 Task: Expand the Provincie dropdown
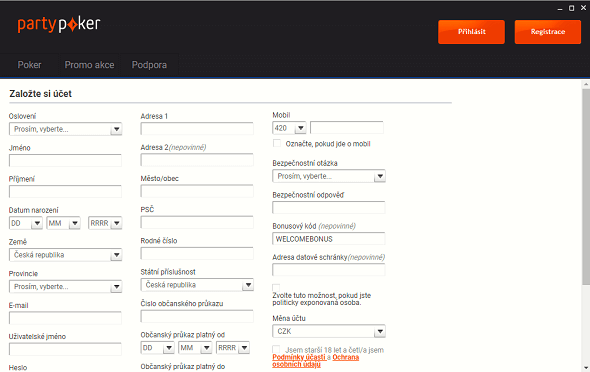(65, 287)
